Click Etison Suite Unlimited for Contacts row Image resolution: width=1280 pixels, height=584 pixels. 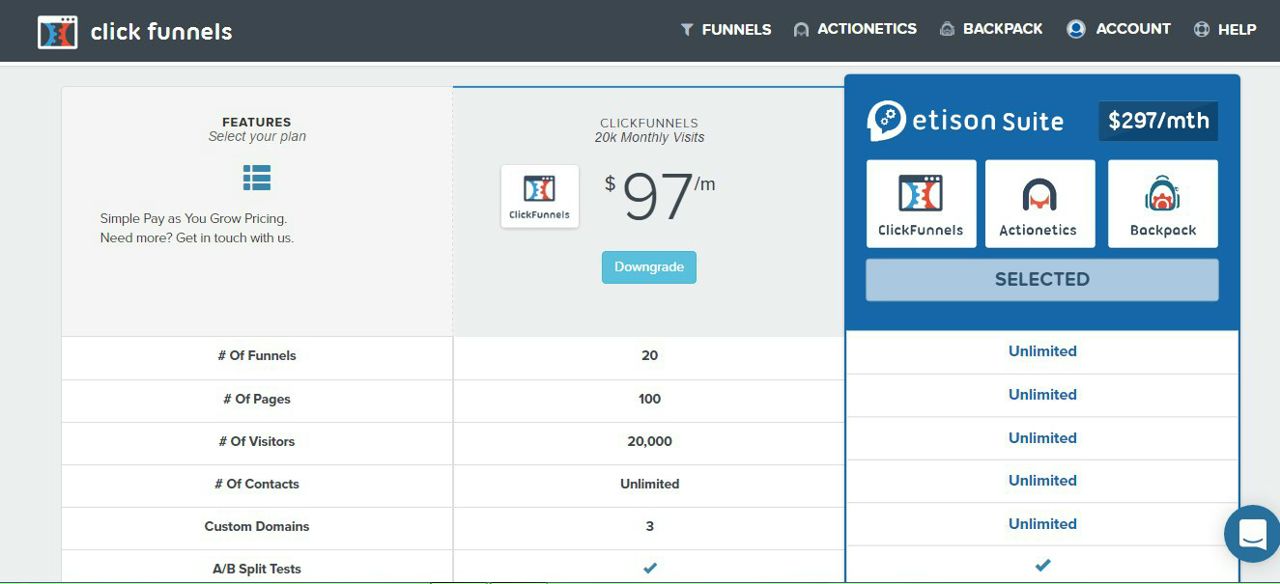tap(1043, 481)
